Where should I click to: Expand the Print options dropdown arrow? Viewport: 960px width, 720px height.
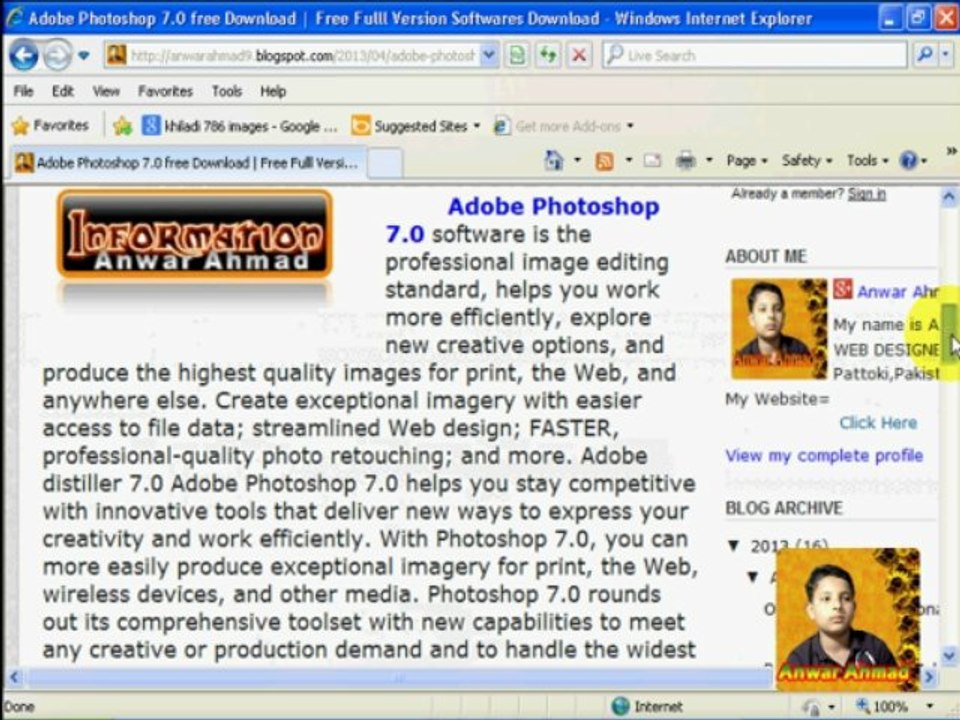click(709, 161)
